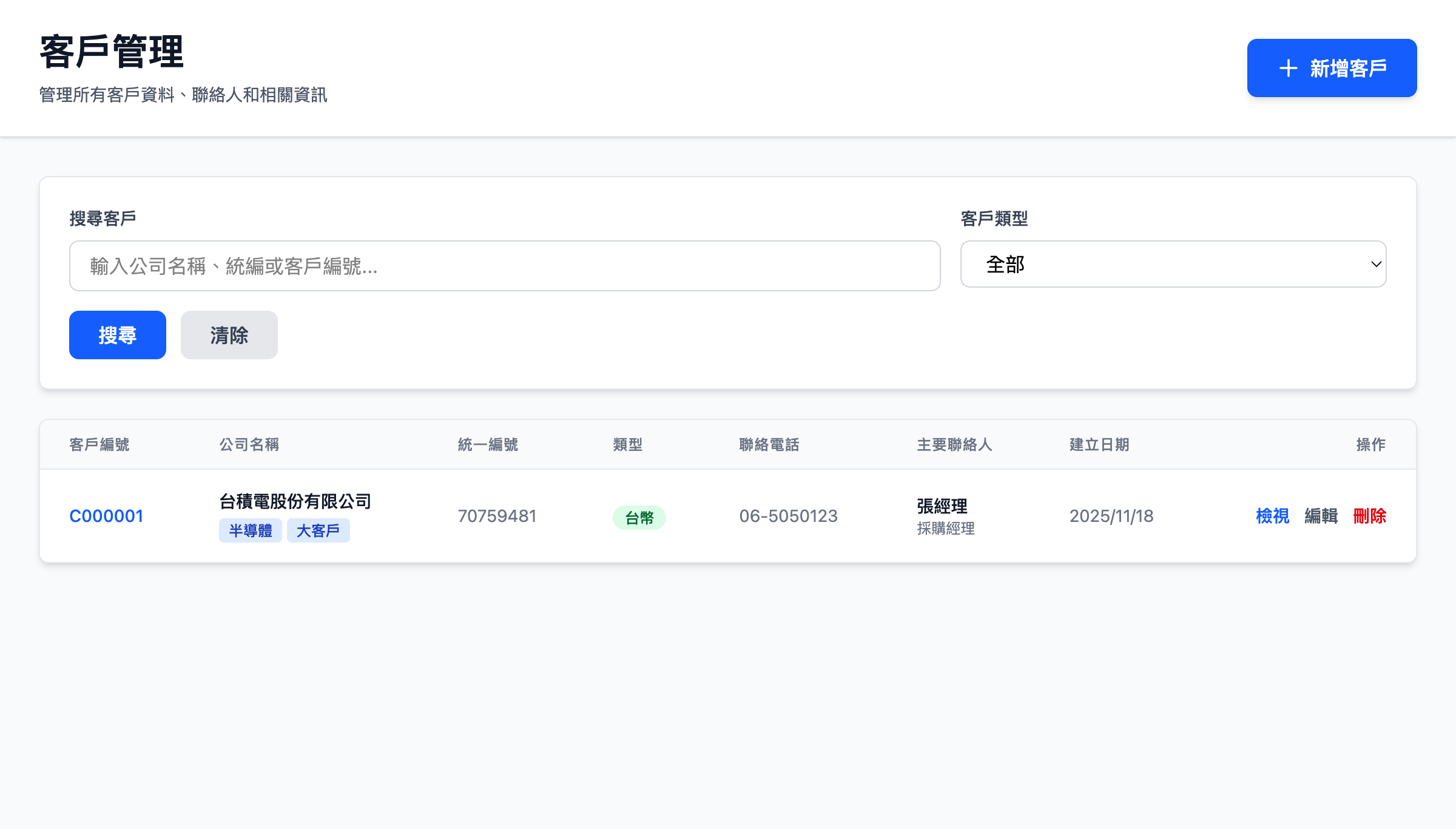1456x829 pixels.
Task: Click contact person 張經理
Action: 942,507
